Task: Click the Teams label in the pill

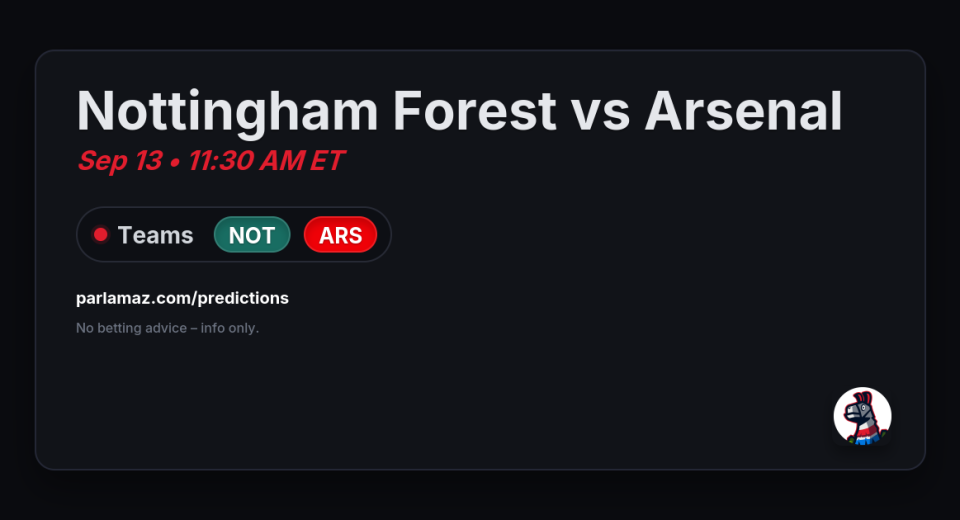Action: coord(156,235)
